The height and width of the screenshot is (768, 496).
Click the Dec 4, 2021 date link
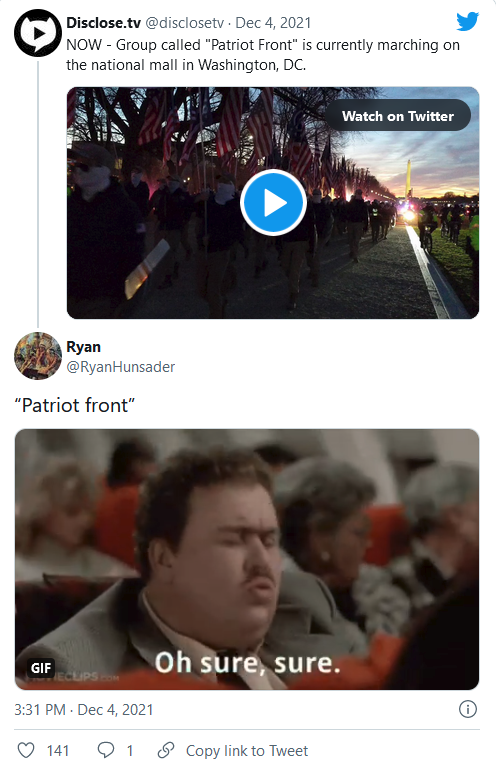tap(273, 23)
